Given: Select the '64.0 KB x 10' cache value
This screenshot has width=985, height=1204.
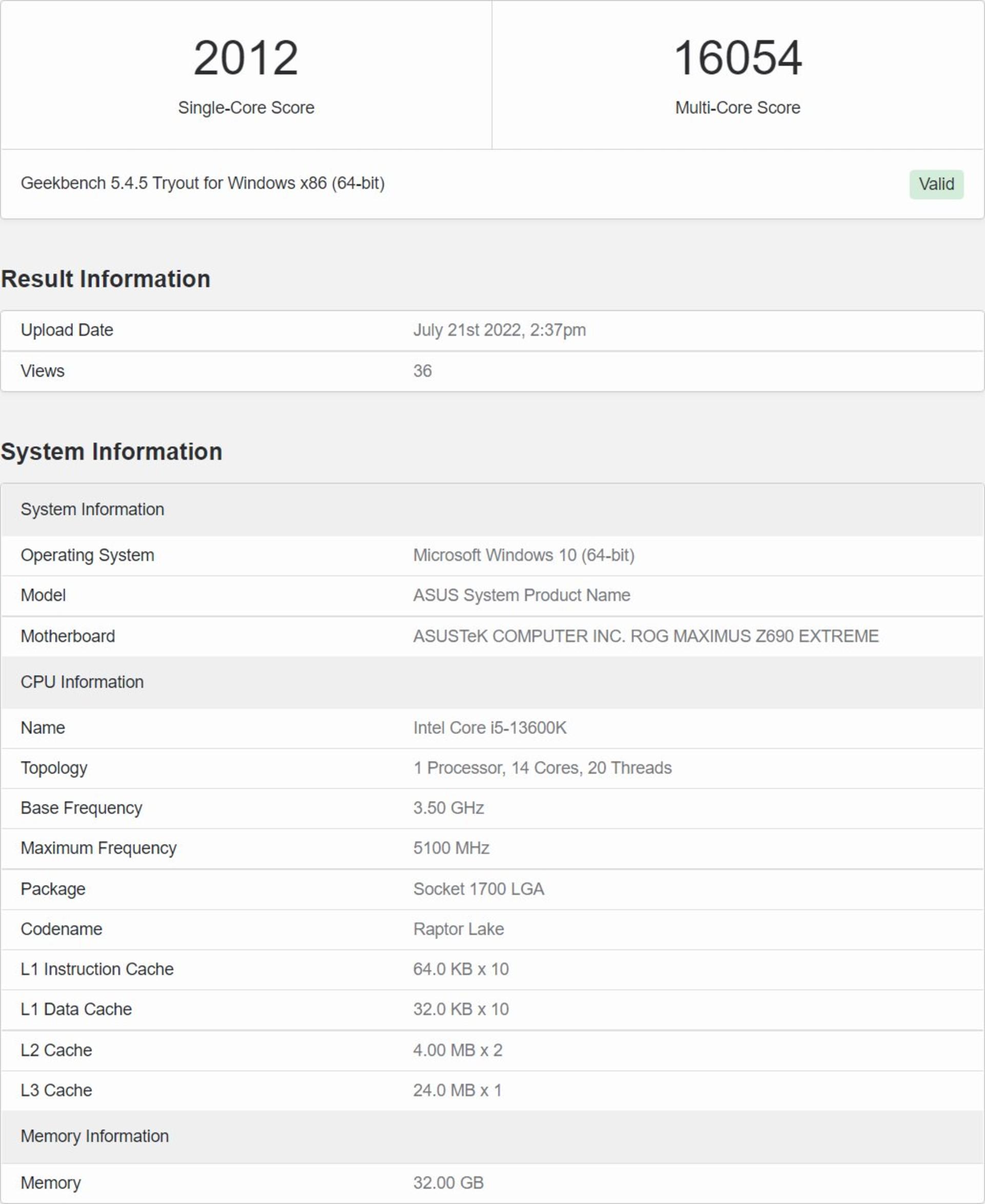Looking at the screenshot, I should [461, 969].
